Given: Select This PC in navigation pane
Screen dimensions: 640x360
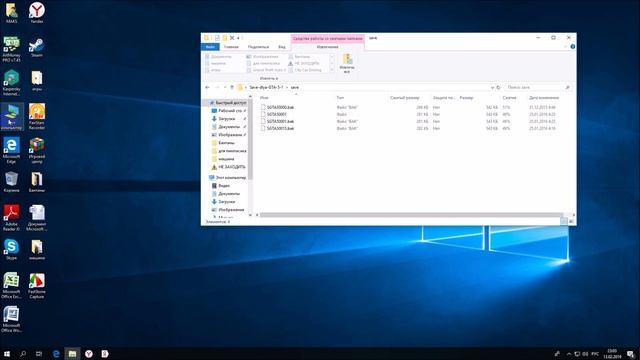Looking at the screenshot, I should pyautogui.click(x=227, y=178).
